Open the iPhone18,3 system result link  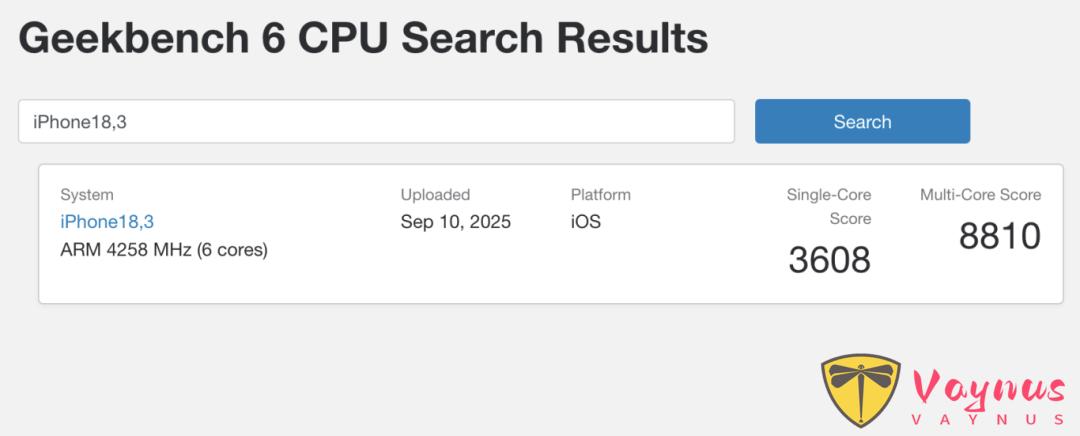pos(107,222)
